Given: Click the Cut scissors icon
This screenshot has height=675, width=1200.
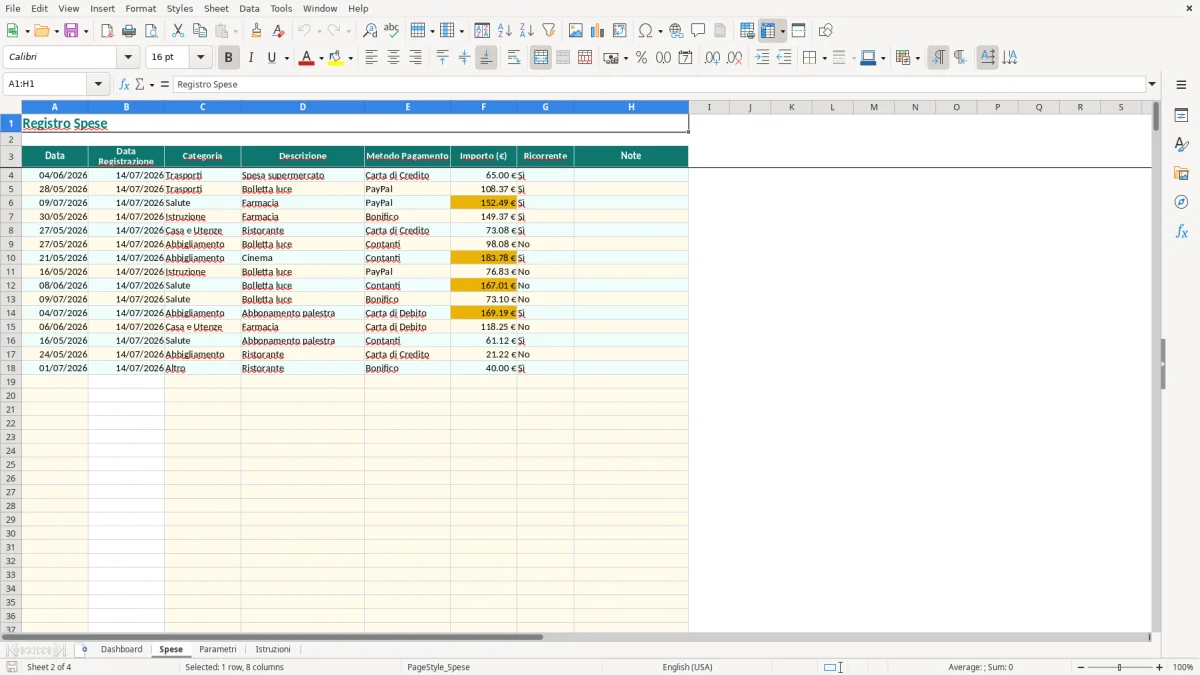Looking at the screenshot, I should coord(178,31).
